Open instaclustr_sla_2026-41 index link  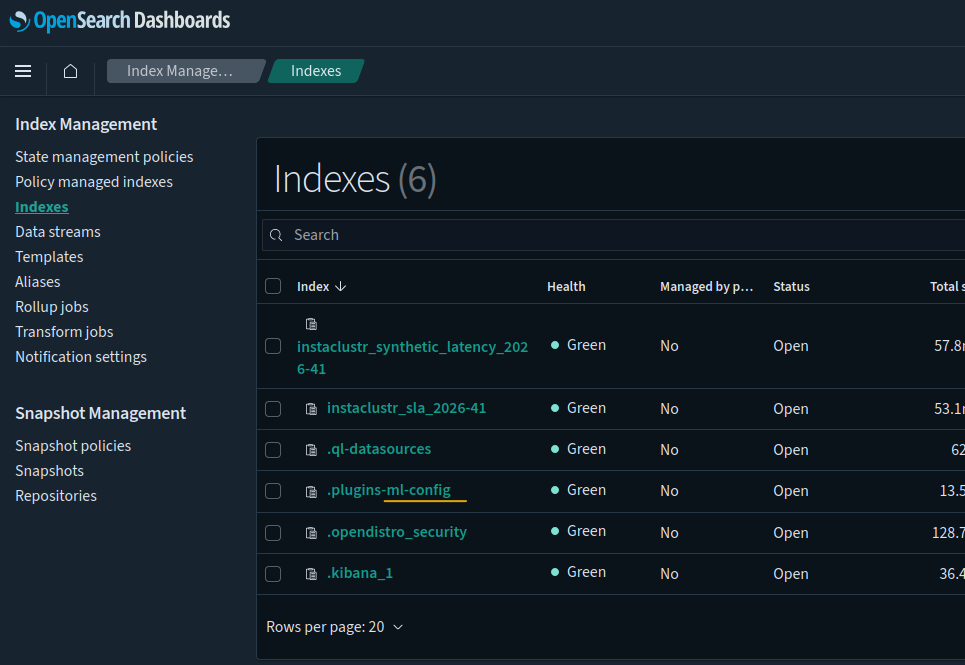point(406,408)
